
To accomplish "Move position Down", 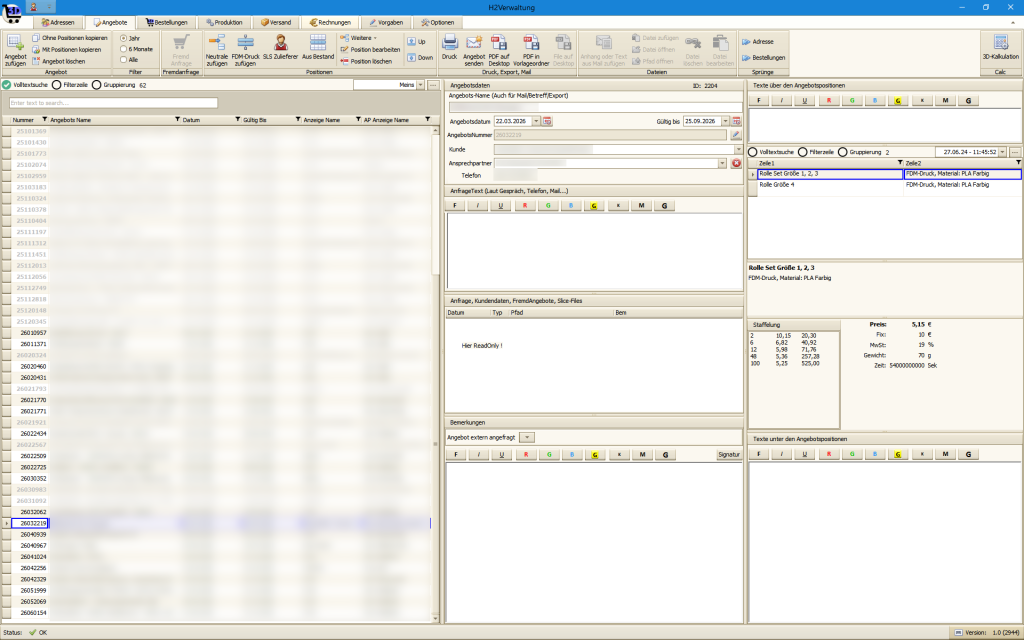I will click(420, 57).
